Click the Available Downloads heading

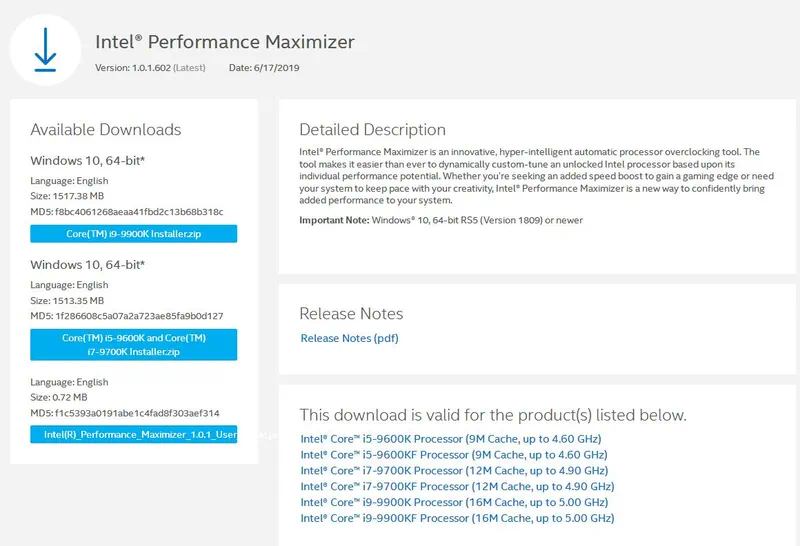pyautogui.click(x=106, y=130)
